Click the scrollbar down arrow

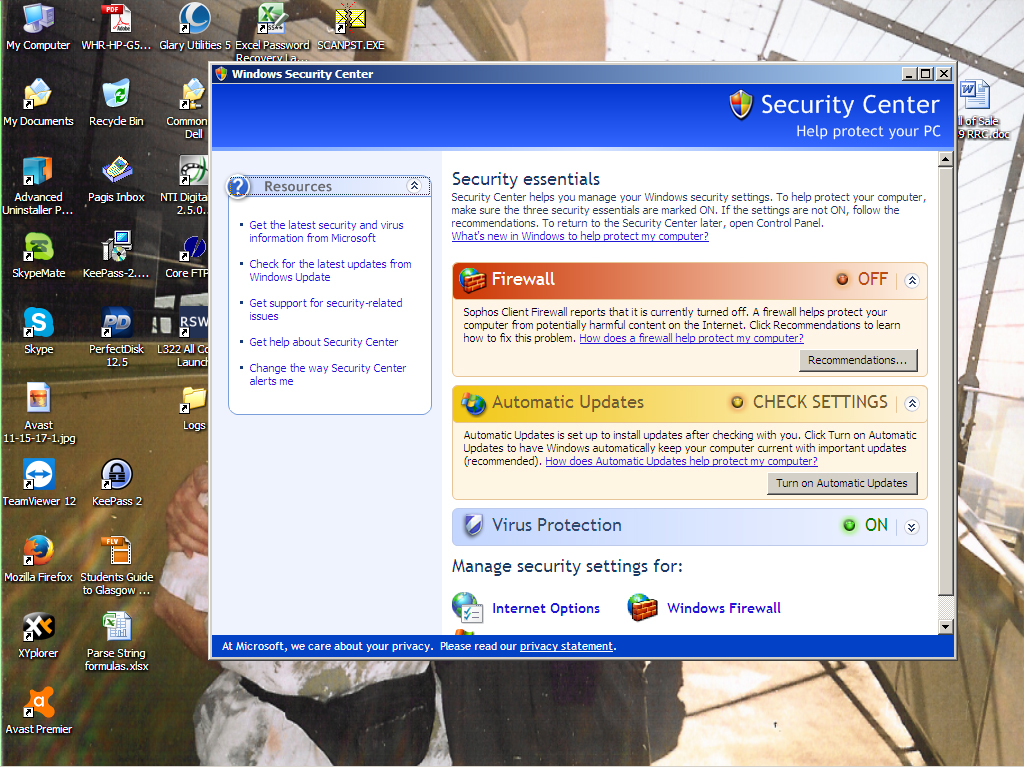pos(945,626)
